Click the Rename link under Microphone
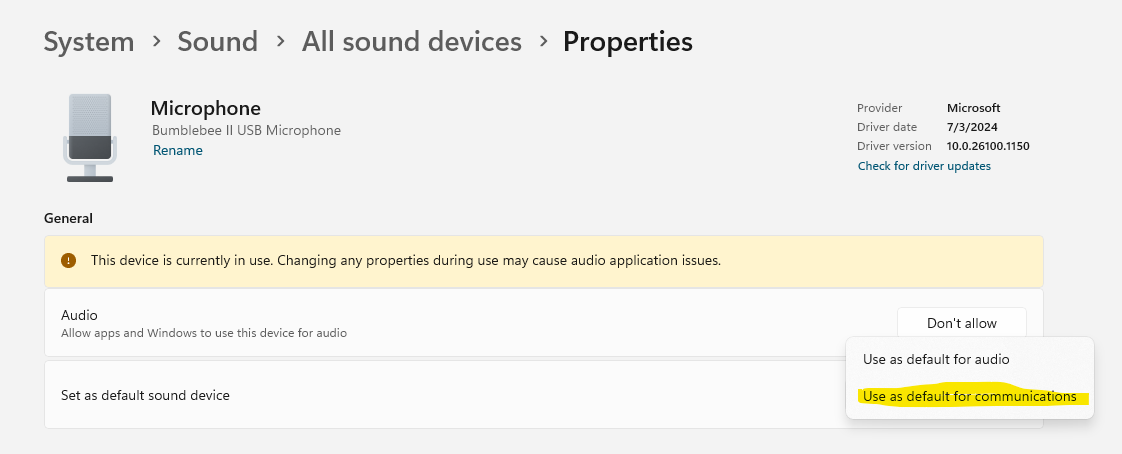 (177, 151)
